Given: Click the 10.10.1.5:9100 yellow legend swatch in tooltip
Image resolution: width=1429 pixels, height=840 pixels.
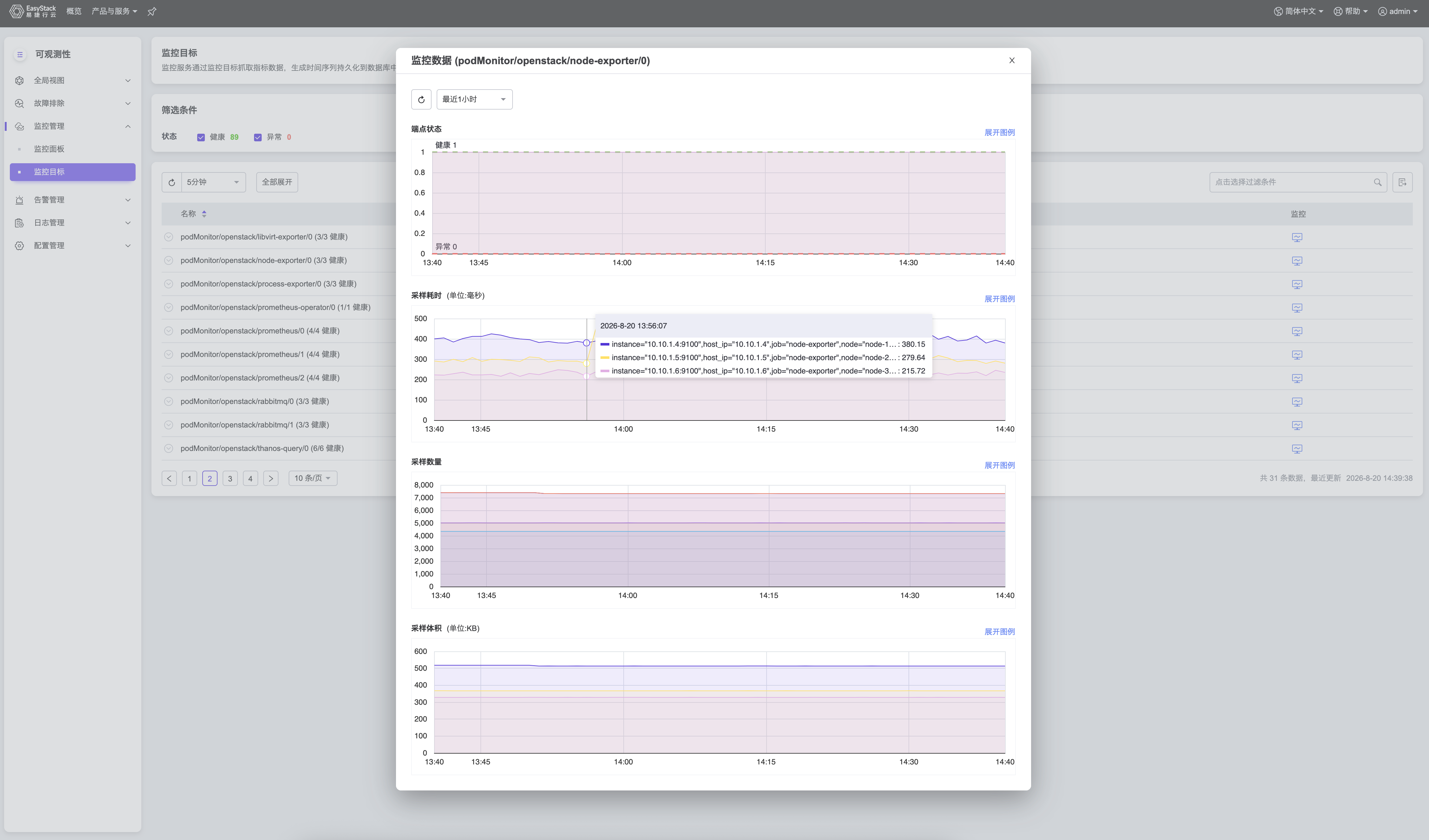Looking at the screenshot, I should [x=605, y=357].
